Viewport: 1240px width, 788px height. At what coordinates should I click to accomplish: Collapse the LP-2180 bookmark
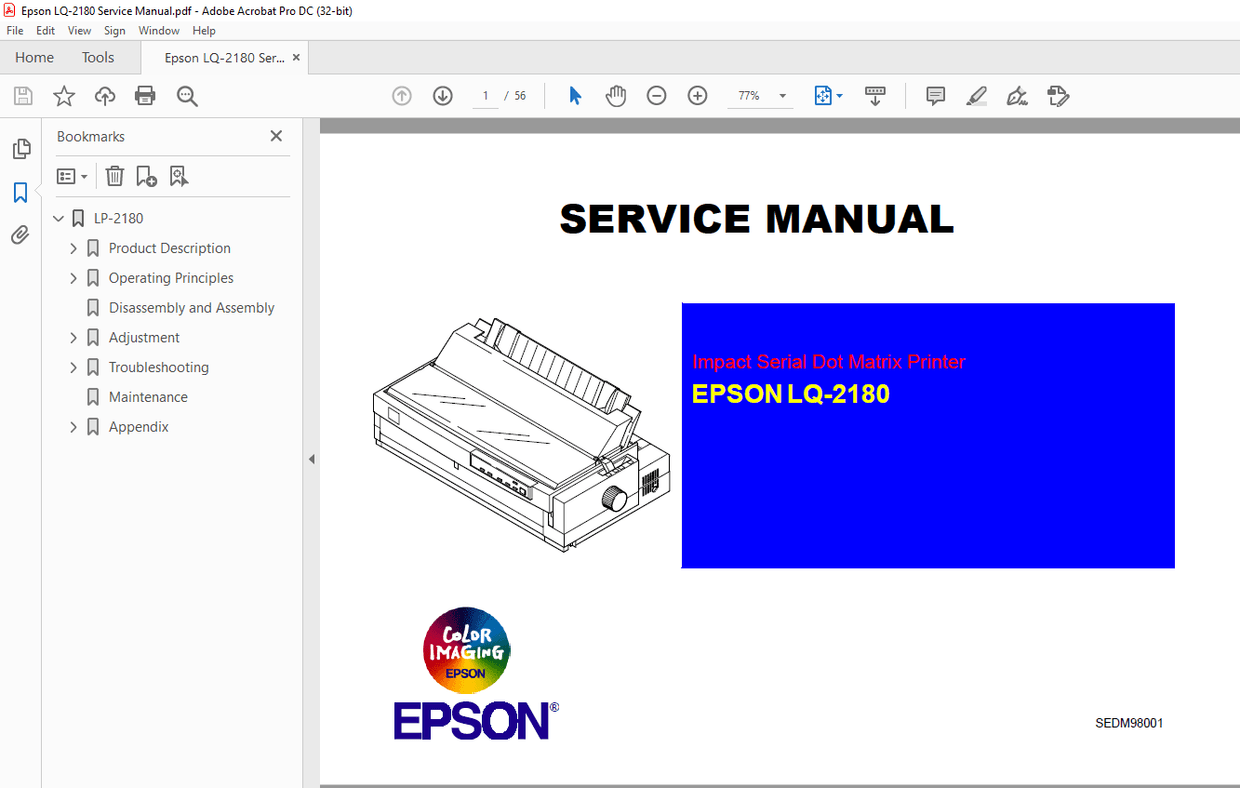[x=58, y=217]
